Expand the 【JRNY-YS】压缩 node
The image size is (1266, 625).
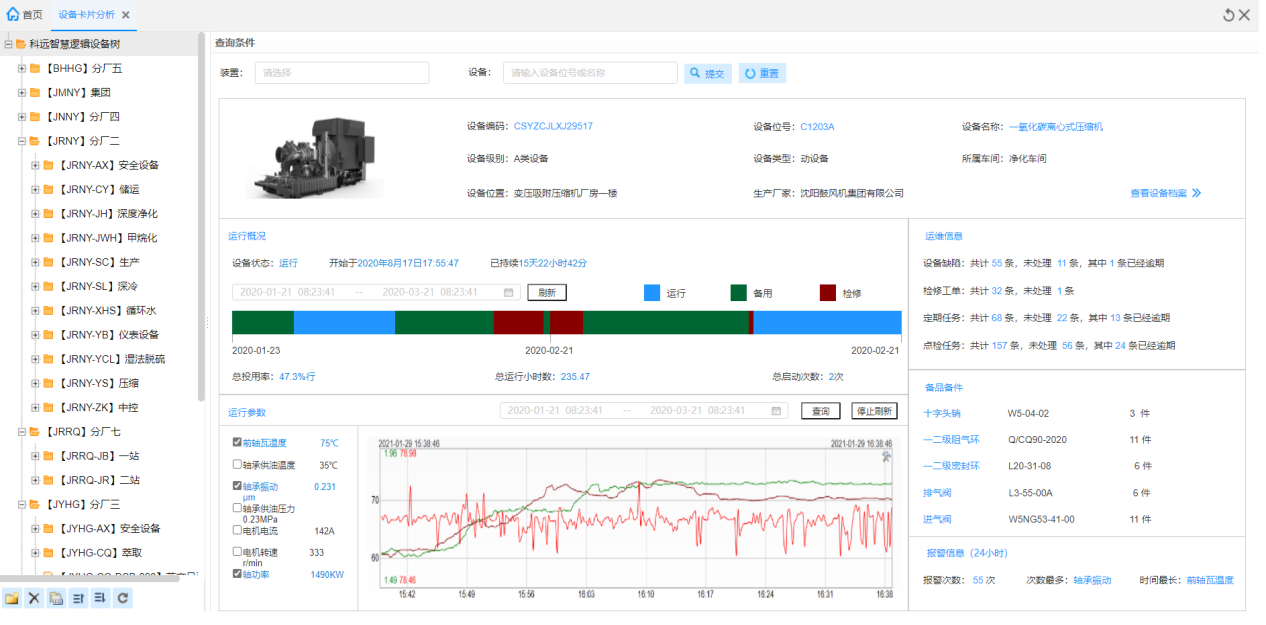35,383
